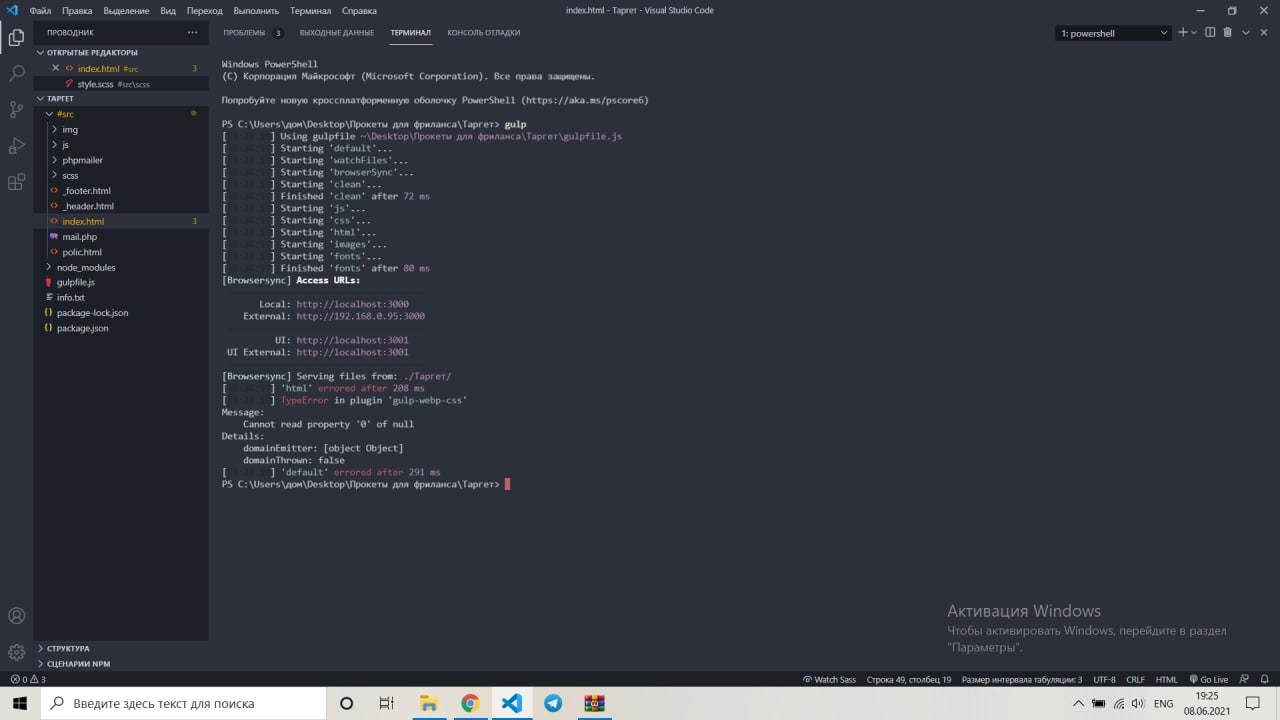Open the Правка menu
Image resolution: width=1280 pixels, height=720 pixels.
pos(77,10)
